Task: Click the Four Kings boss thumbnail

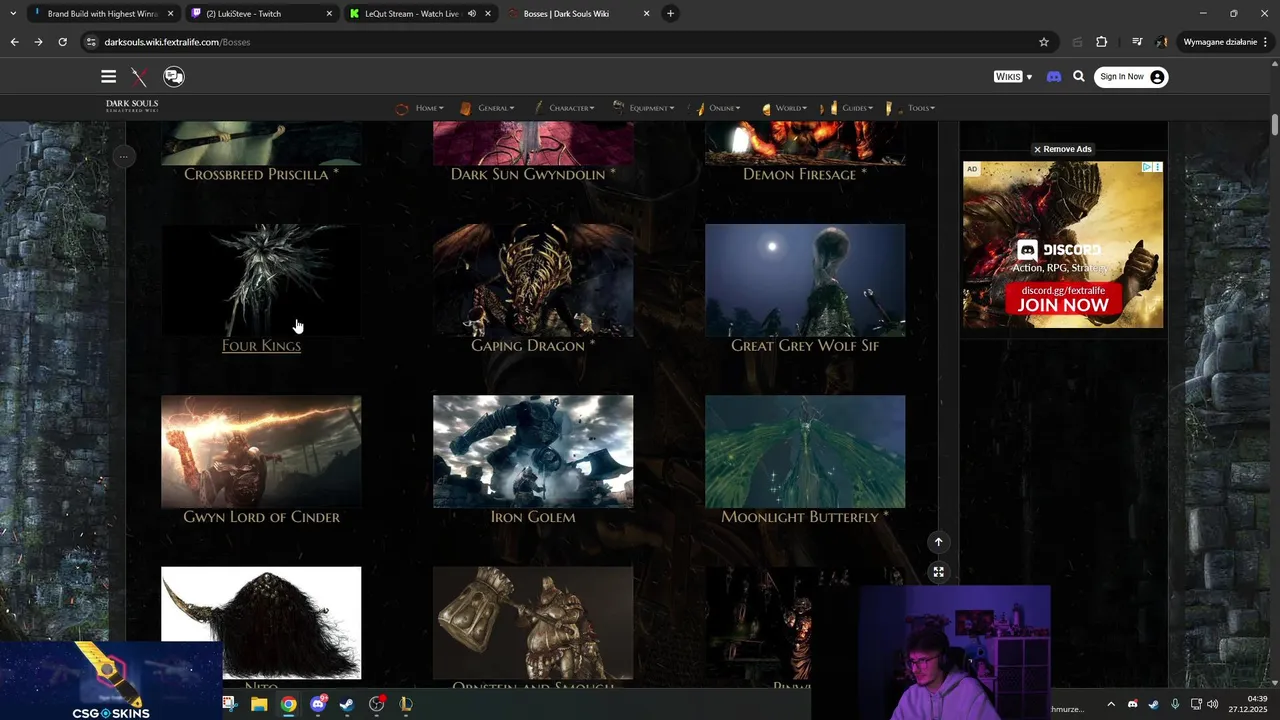Action: point(261,280)
